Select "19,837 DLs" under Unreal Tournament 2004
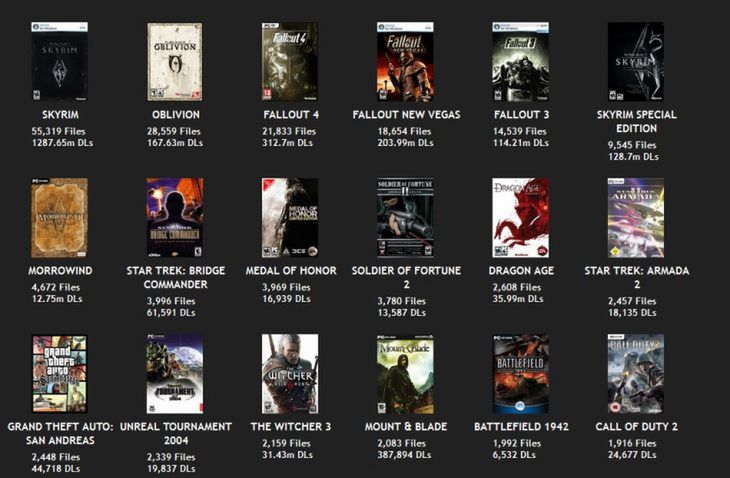Viewport: 730px width, 478px height. coord(171,469)
